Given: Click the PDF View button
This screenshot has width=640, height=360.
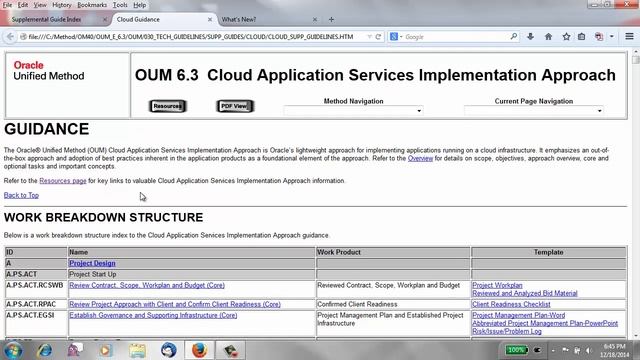Looking at the screenshot, I should coord(235,106).
